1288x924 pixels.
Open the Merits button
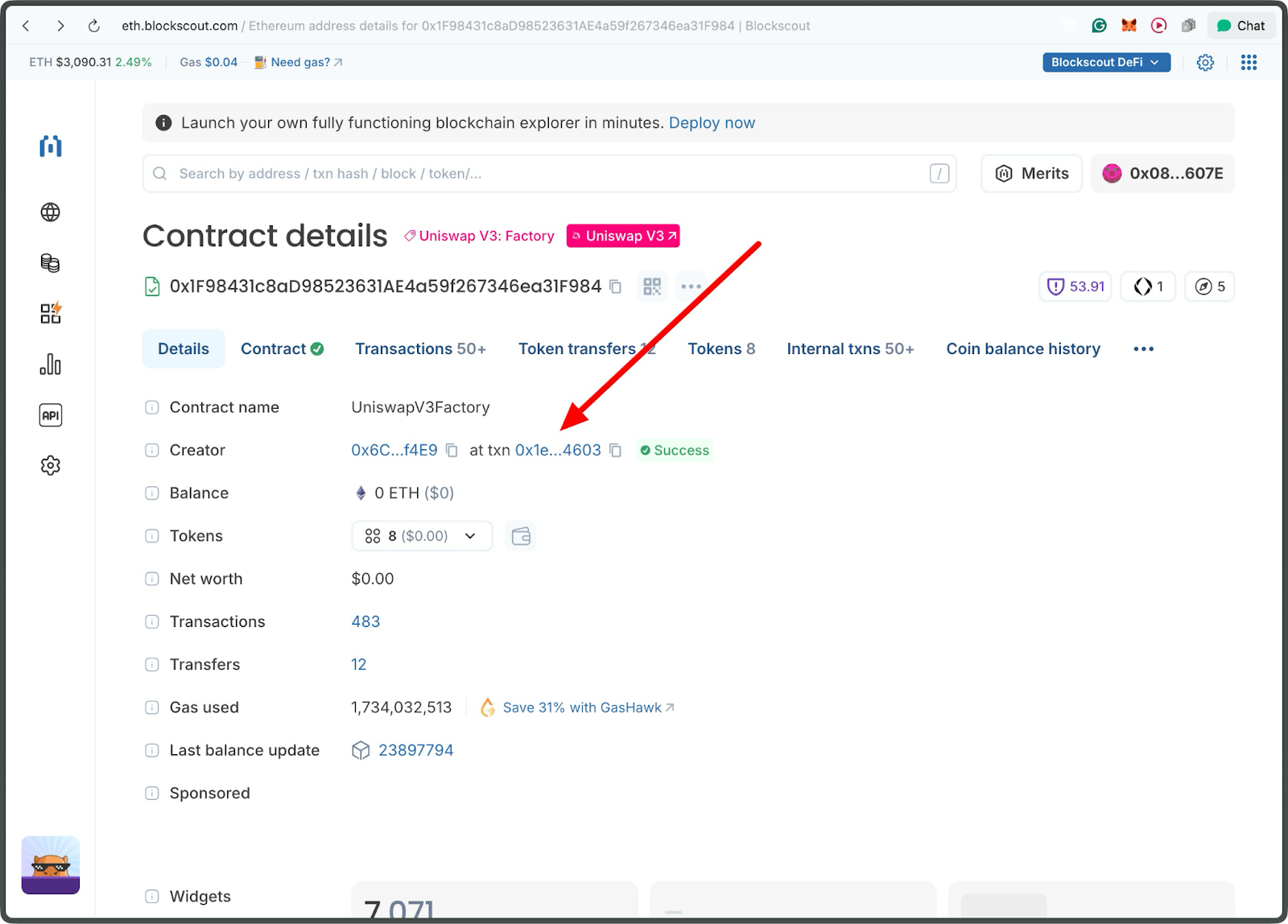tap(1031, 173)
